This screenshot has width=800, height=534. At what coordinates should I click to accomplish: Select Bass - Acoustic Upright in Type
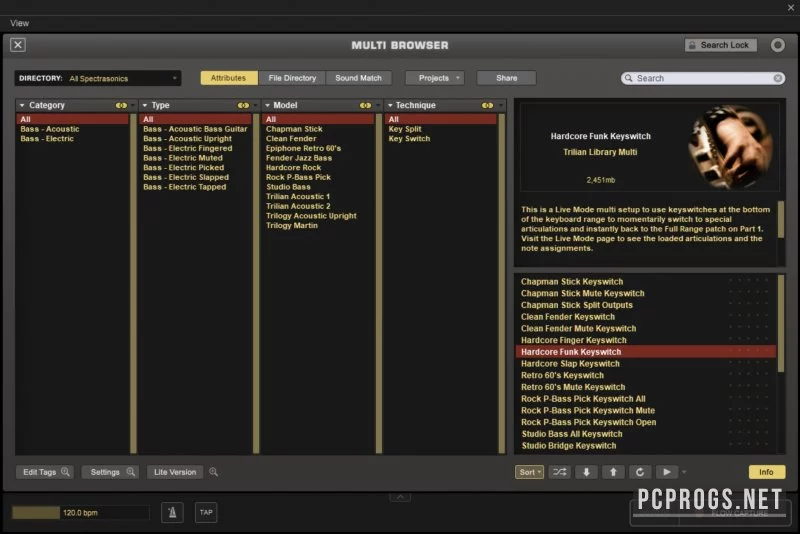tap(187, 139)
